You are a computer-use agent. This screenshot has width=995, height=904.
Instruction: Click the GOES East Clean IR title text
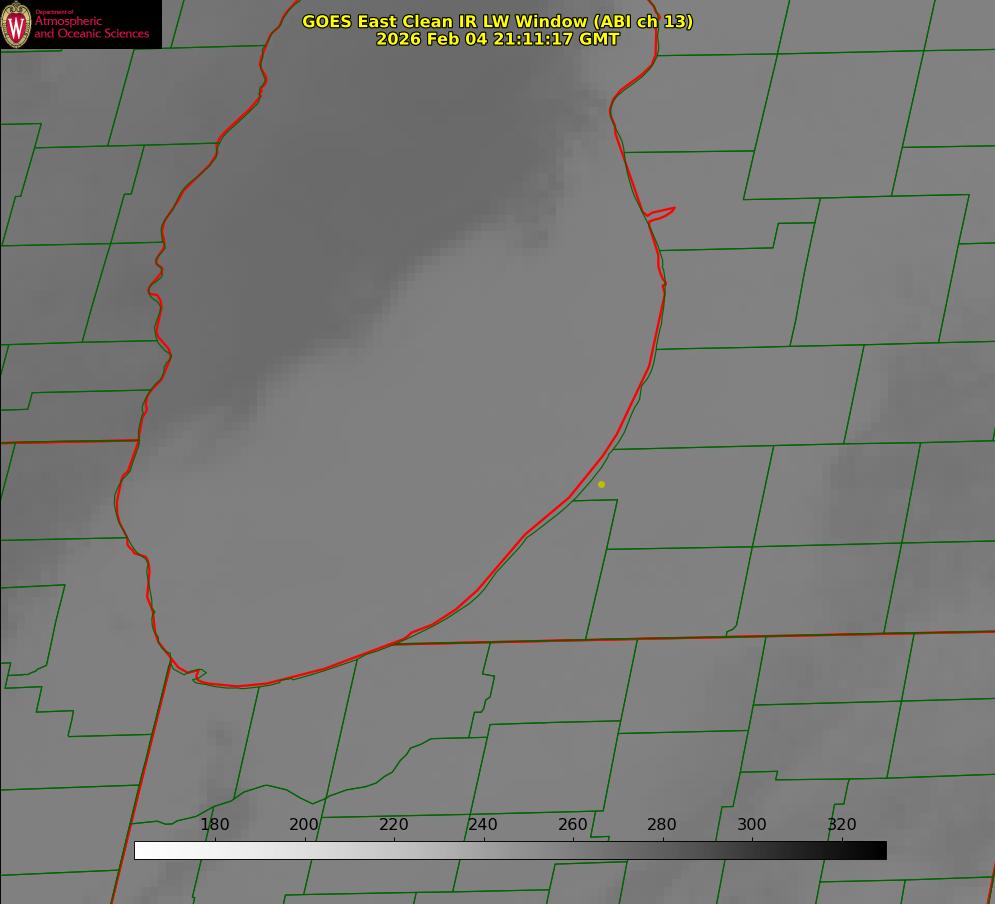click(x=498, y=21)
